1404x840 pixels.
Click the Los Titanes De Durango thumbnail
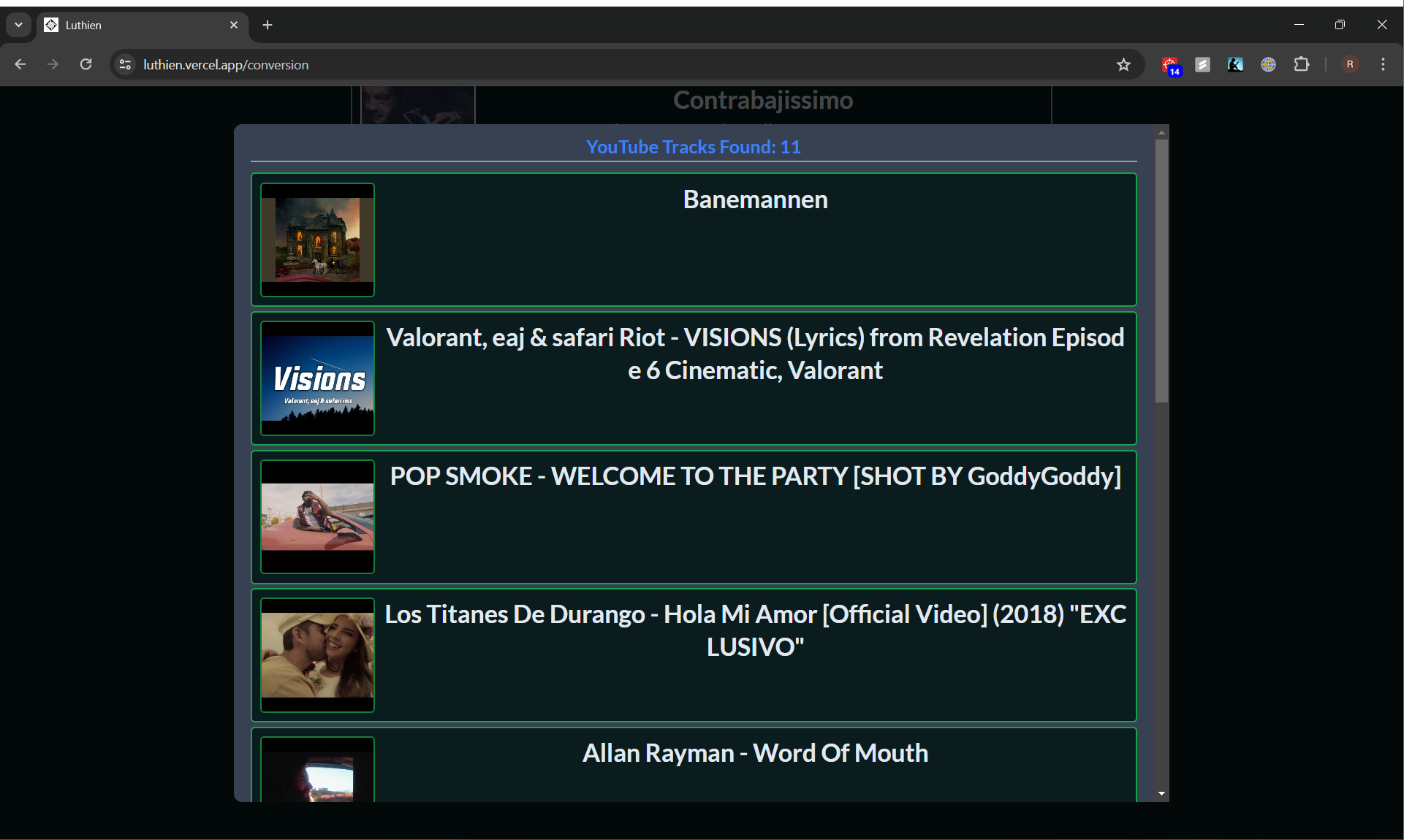(x=317, y=655)
